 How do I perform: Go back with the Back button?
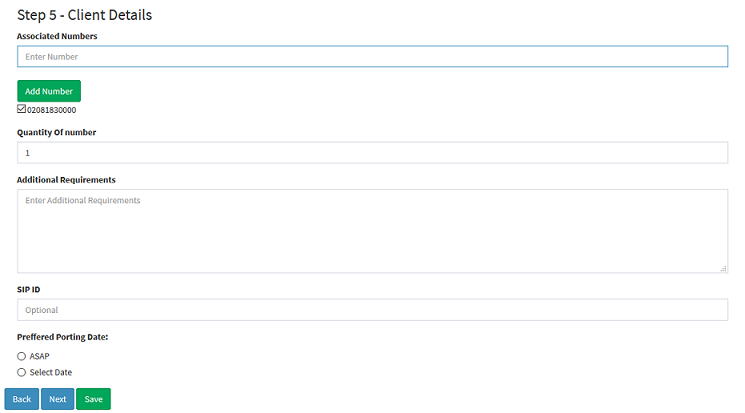(x=22, y=399)
